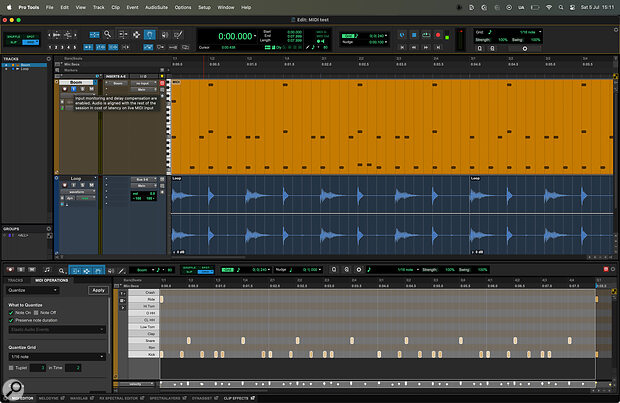Select the Zoomer tool in Edit toolbar

107,35
